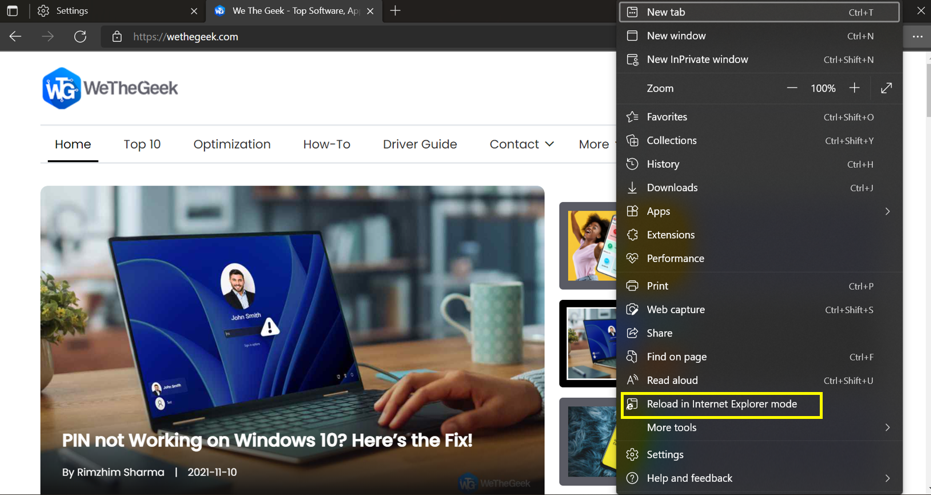The image size is (931, 497).
Task: Go back using the back arrow
Action: pos(15,37)
